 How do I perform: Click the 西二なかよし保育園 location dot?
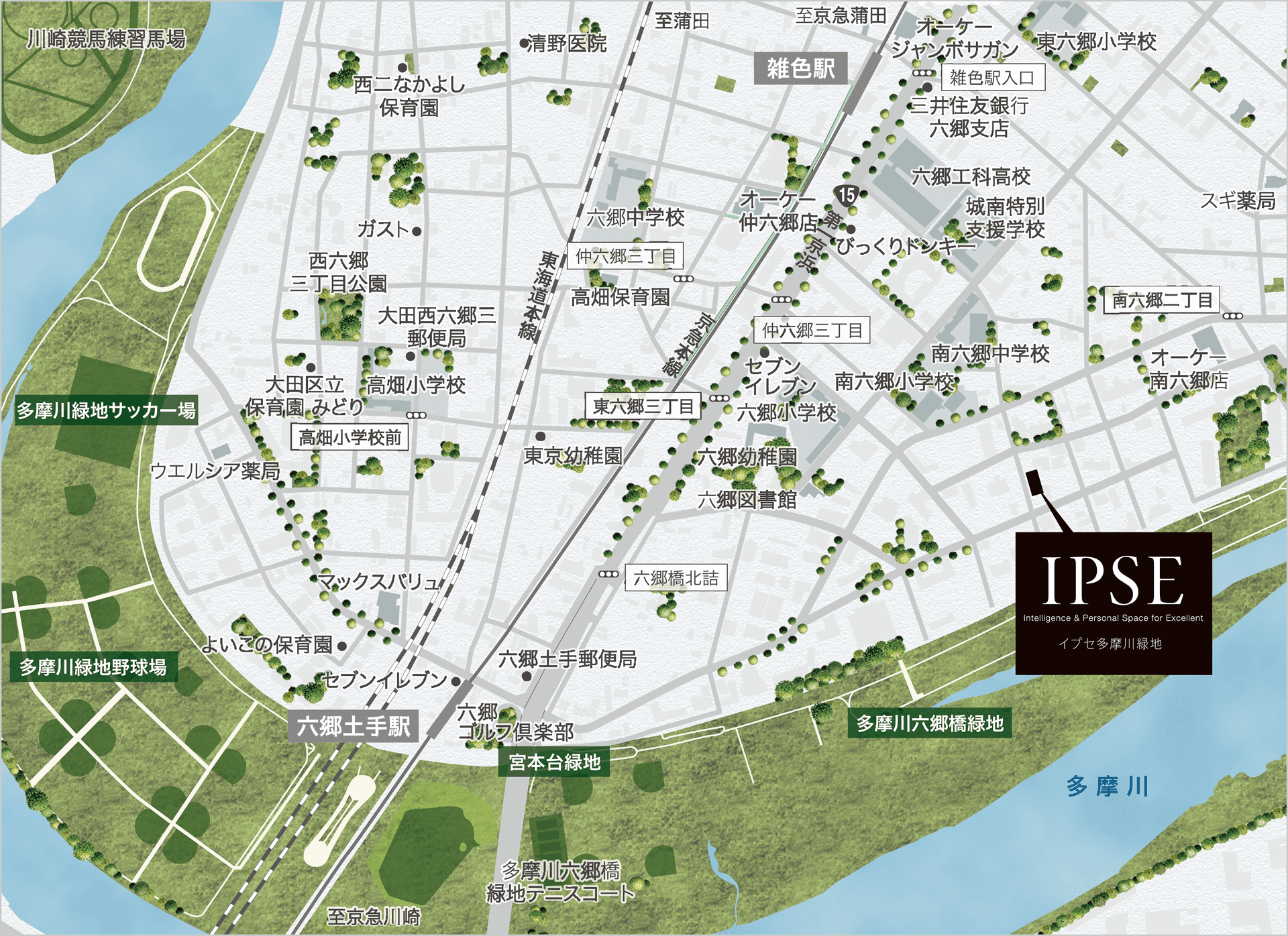click(x=402, y=68)
